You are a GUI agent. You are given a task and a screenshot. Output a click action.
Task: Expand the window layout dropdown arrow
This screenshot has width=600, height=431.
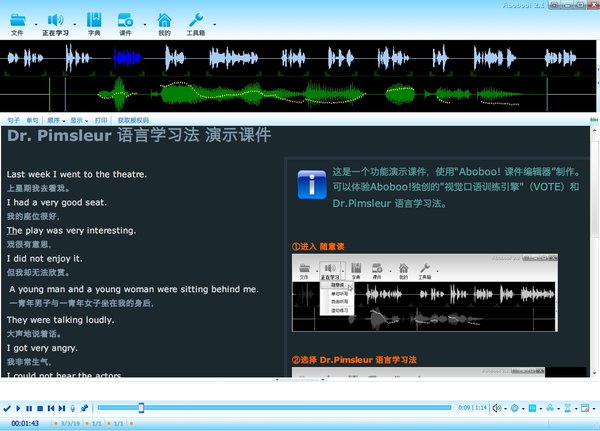(x=594, y=409)
